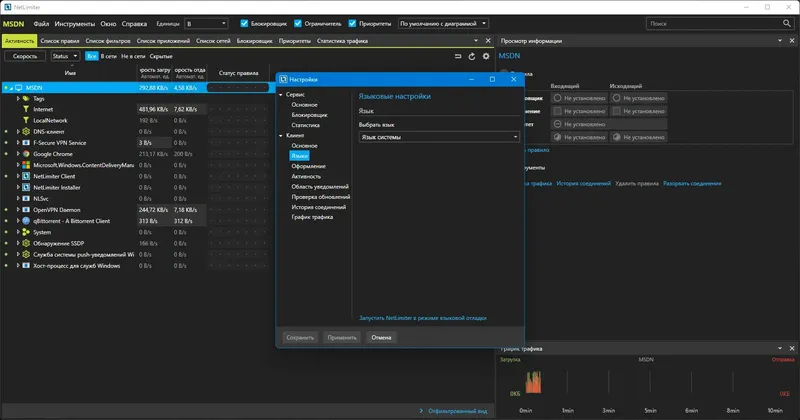Viewport: 800px width, 420px height.
Task: Expand the Tags tree node
Action: (18, 99)
